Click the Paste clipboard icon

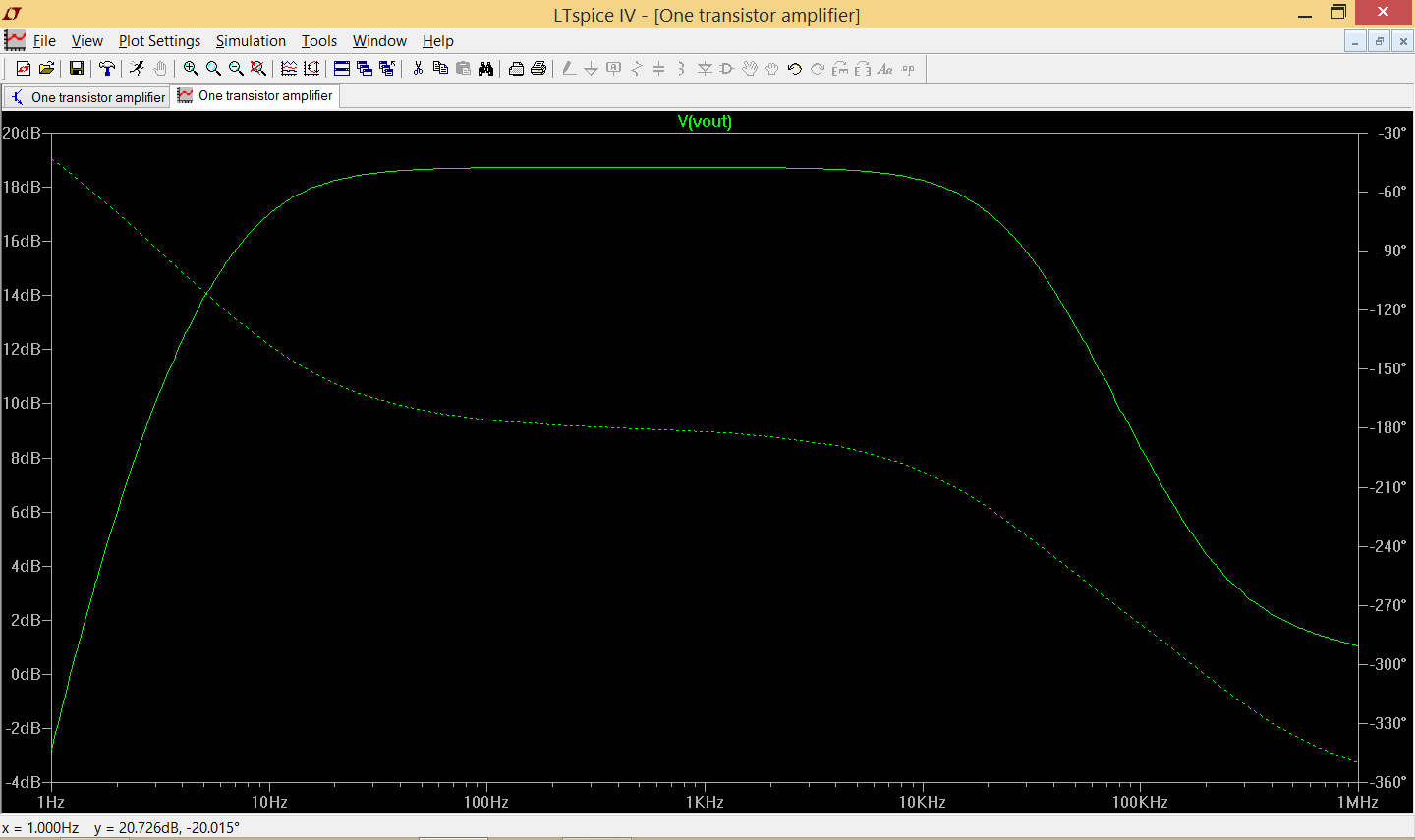(x=463, y=68)
